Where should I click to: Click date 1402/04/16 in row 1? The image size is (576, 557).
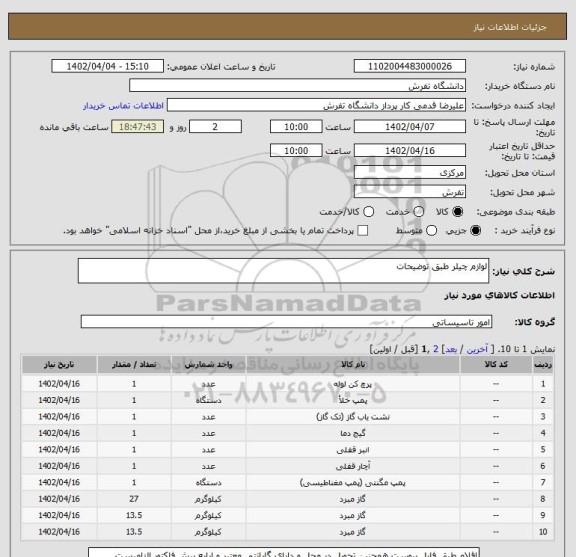click(59, 384)
